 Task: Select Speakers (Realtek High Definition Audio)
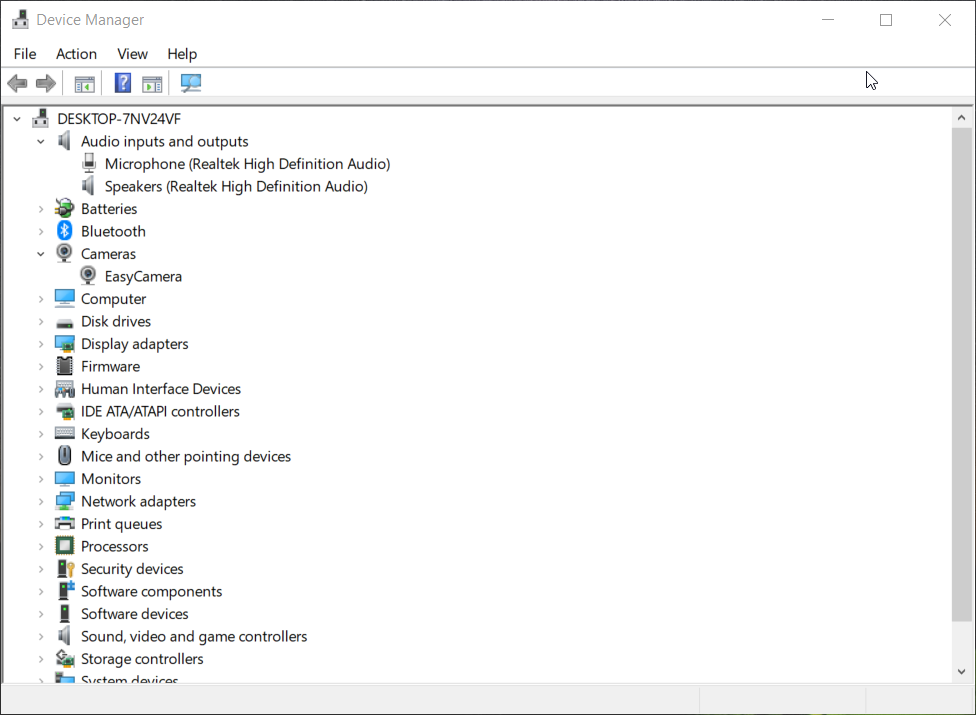pos(236,186)
